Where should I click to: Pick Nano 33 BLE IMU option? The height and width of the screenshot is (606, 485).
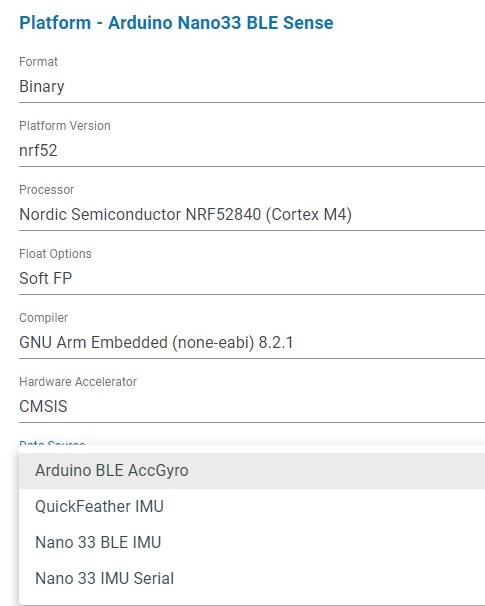252,542
